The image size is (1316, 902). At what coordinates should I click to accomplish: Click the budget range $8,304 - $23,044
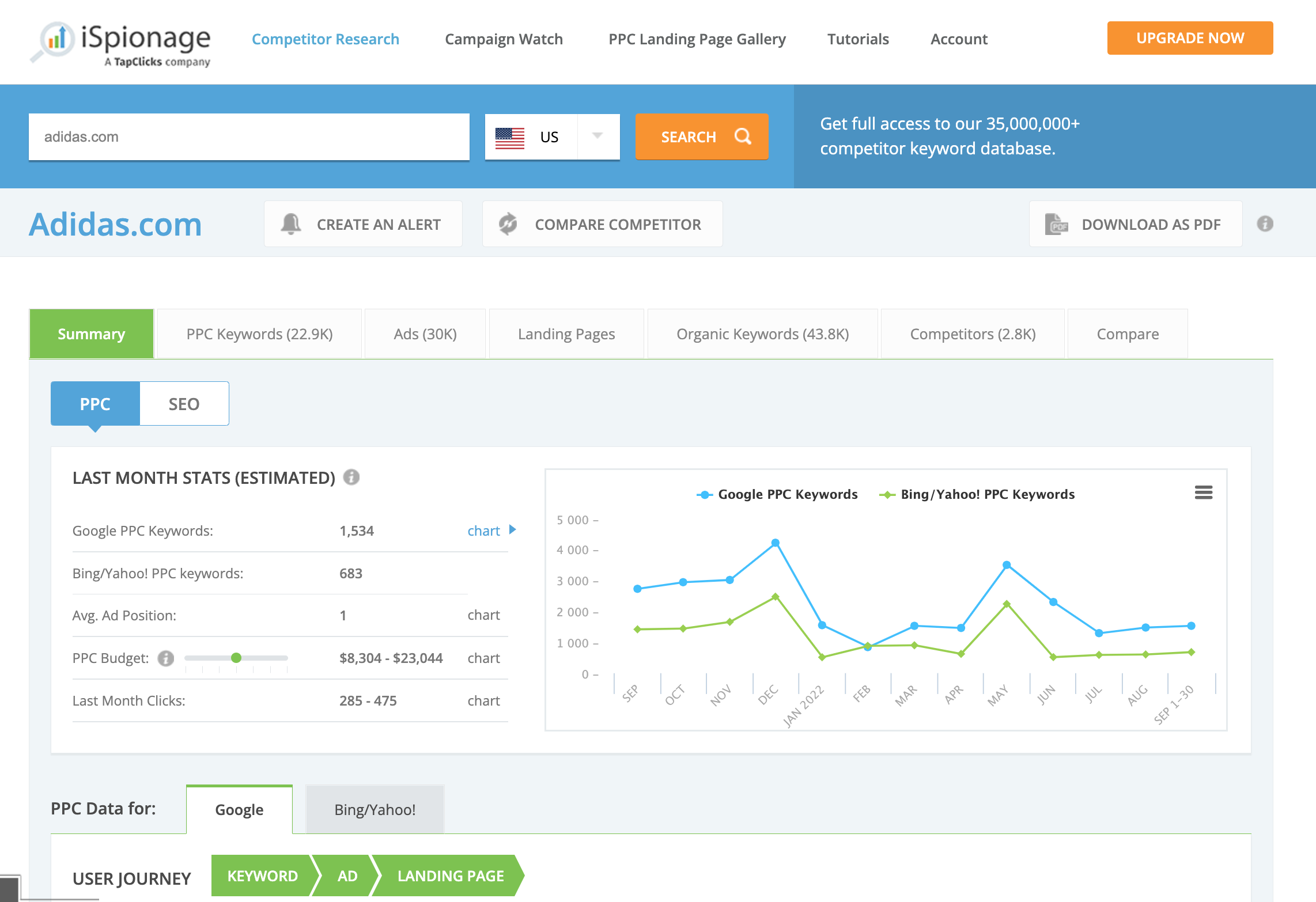[391, 658]
